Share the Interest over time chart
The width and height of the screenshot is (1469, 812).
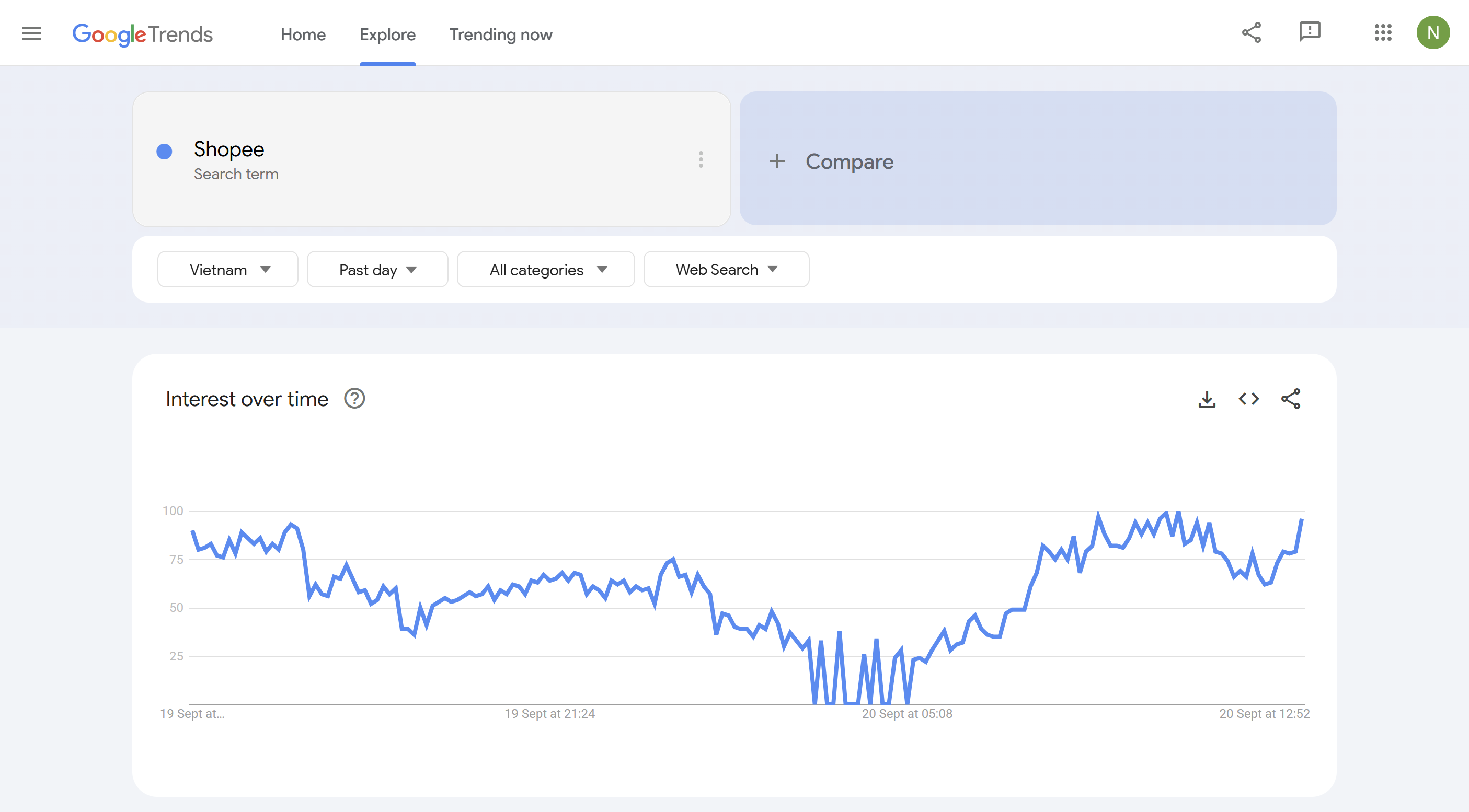pyautogui.click(x=1291, y=399)
